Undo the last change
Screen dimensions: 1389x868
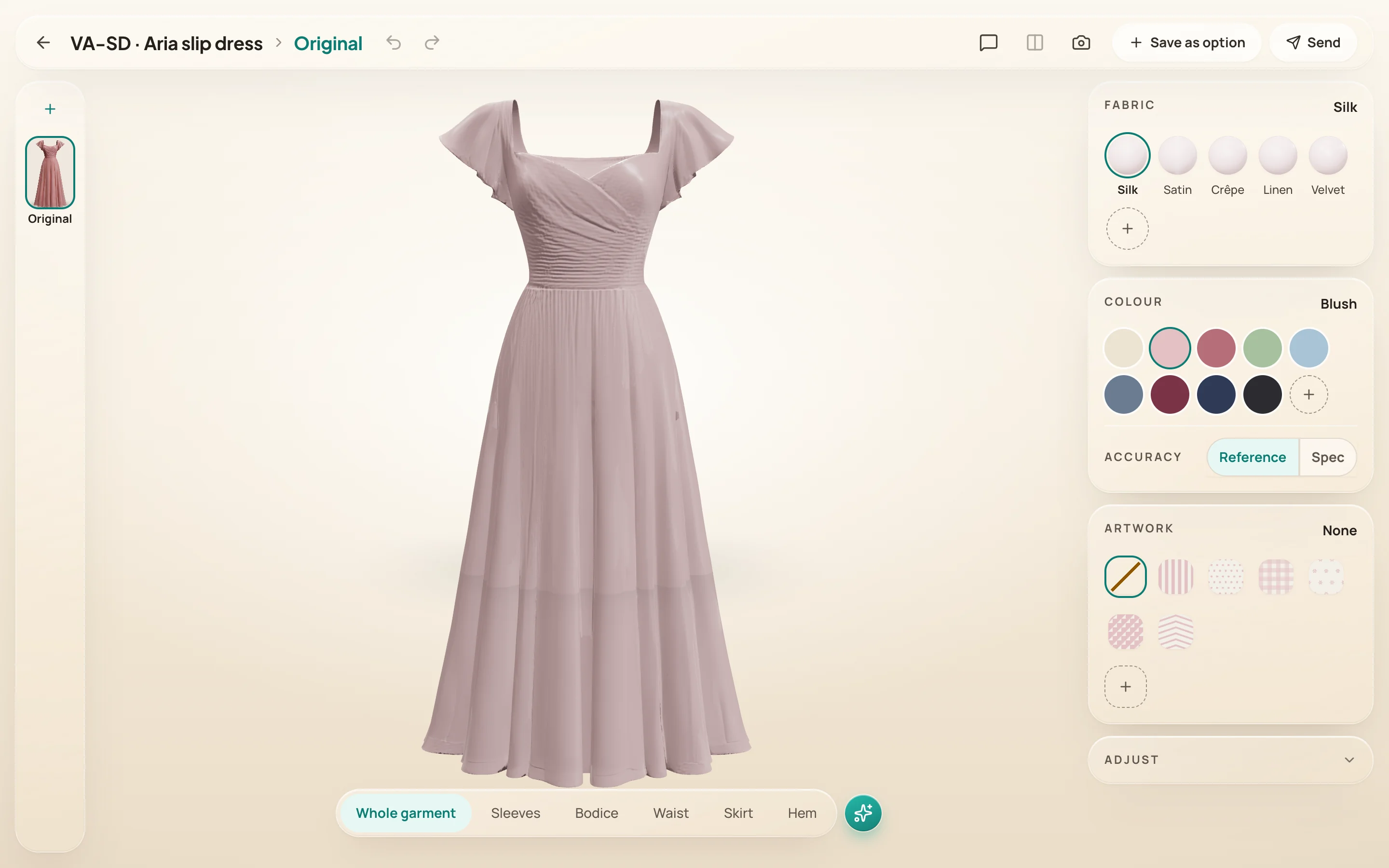tap(394, 42)
